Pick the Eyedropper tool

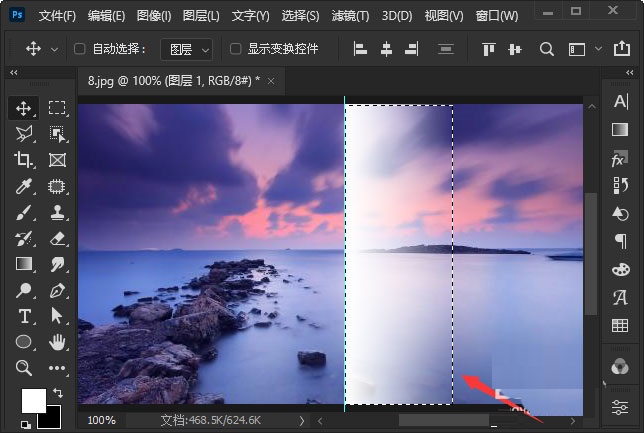click(x=24, y=186)
